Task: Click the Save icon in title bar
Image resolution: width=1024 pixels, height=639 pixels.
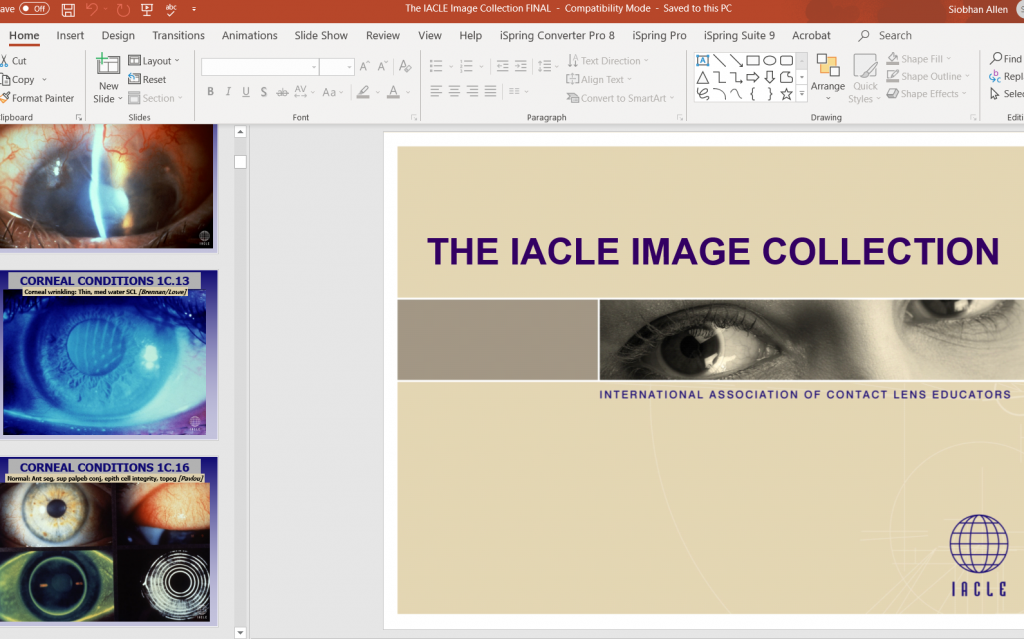Action: coord(68,10)
